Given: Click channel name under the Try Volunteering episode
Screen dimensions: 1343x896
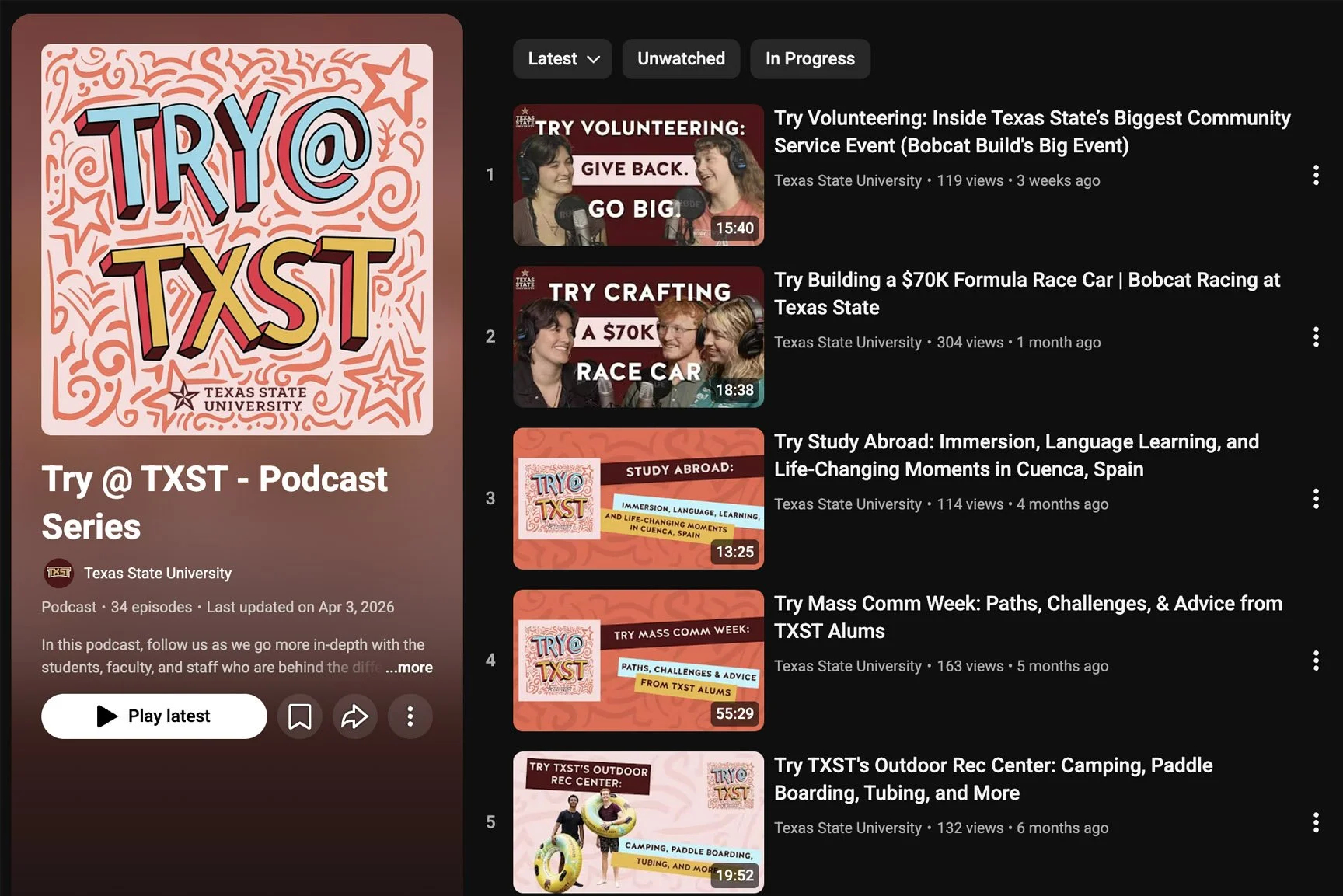Looking at the screenshot, I should 848,180.
